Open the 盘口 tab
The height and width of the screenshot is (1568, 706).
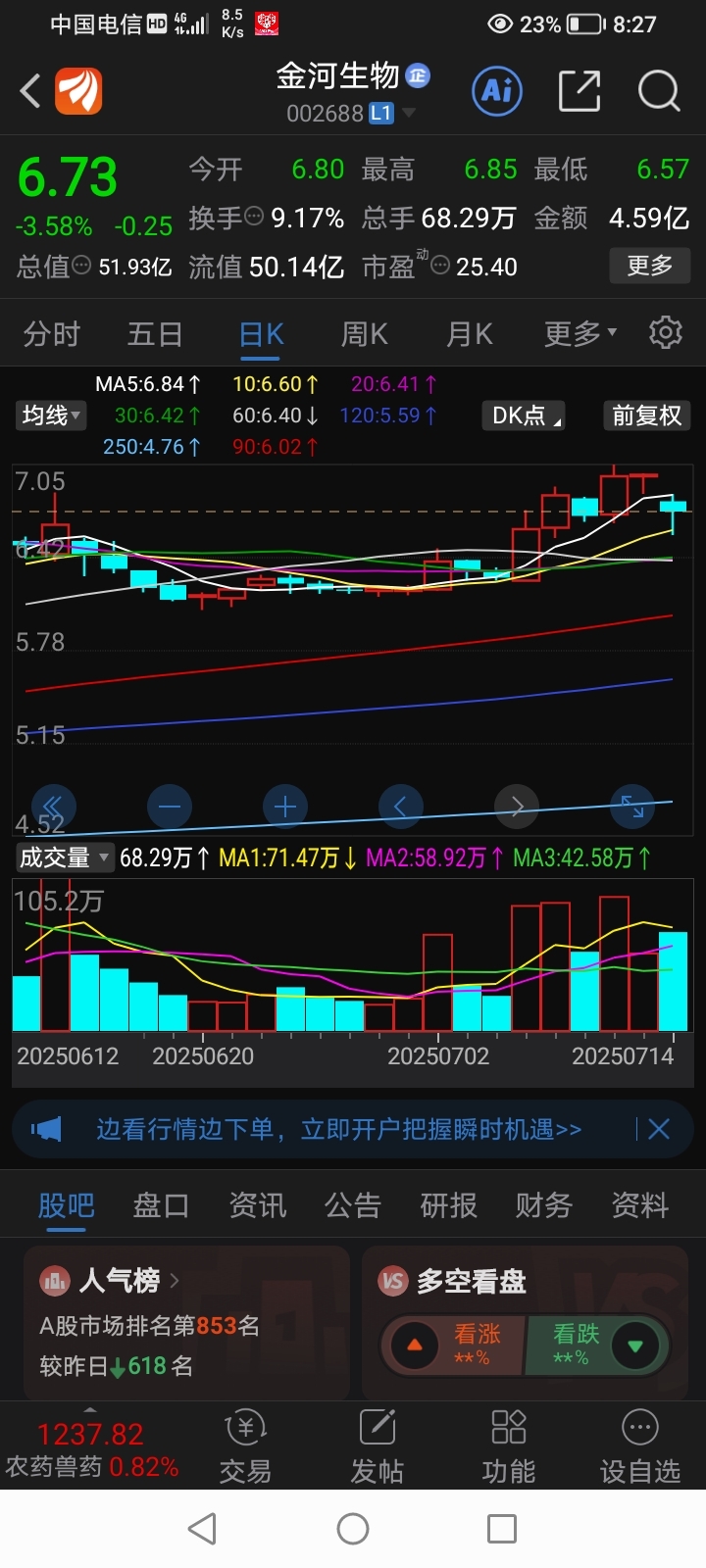click(161, 1205)
